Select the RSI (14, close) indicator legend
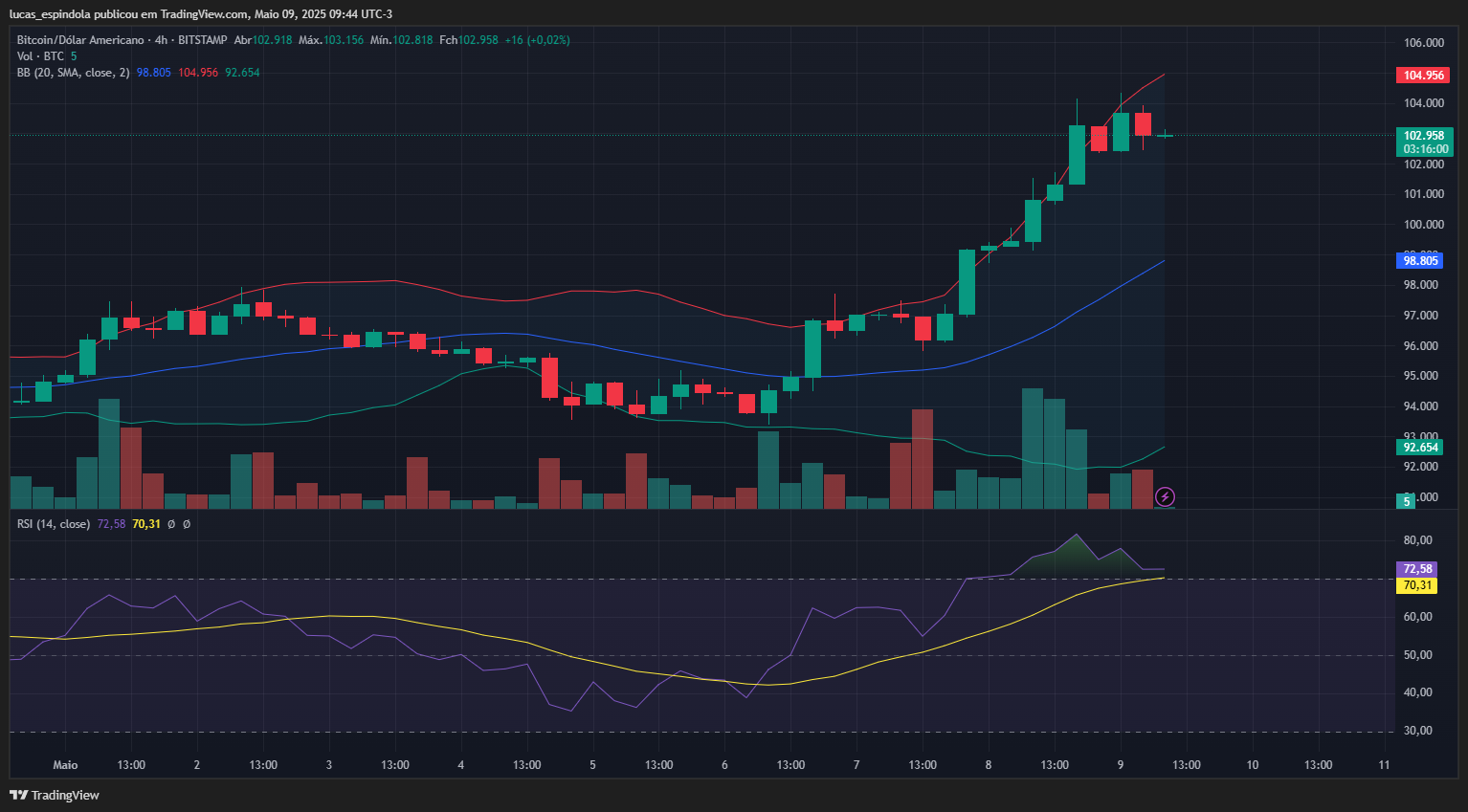This screenshot has height=812, width=1468. tap(54, 524)
